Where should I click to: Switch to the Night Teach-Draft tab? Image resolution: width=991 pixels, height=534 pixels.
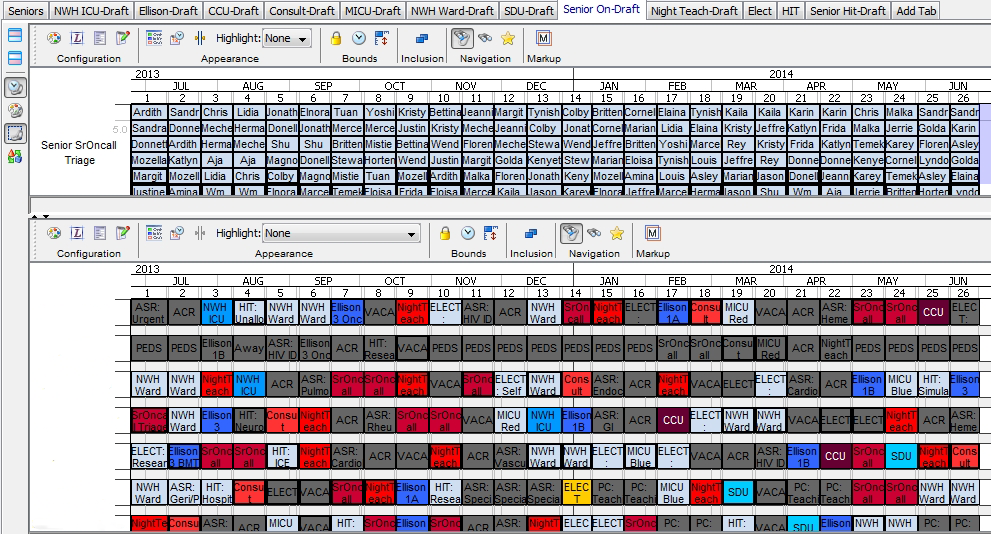tap(693, 11)
